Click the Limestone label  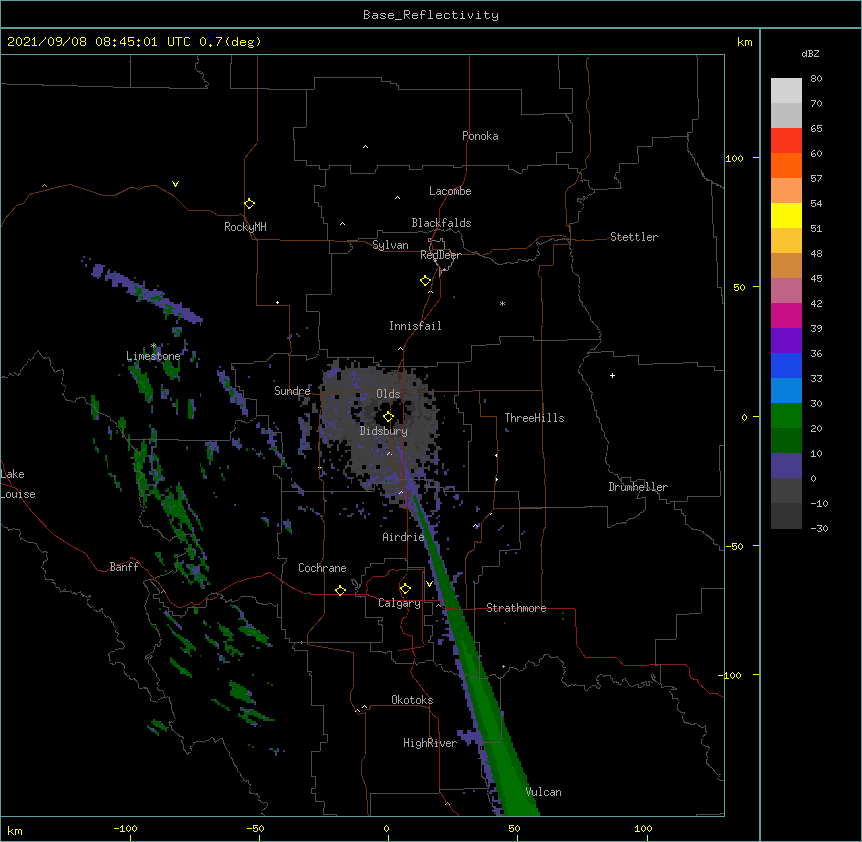[153, 356]
